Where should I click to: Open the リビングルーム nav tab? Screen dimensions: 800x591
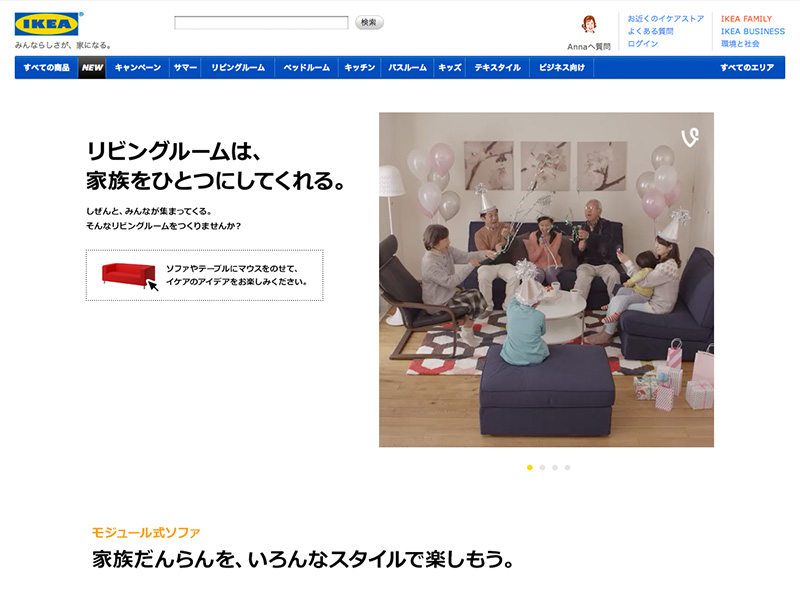[x=238, y=68]
